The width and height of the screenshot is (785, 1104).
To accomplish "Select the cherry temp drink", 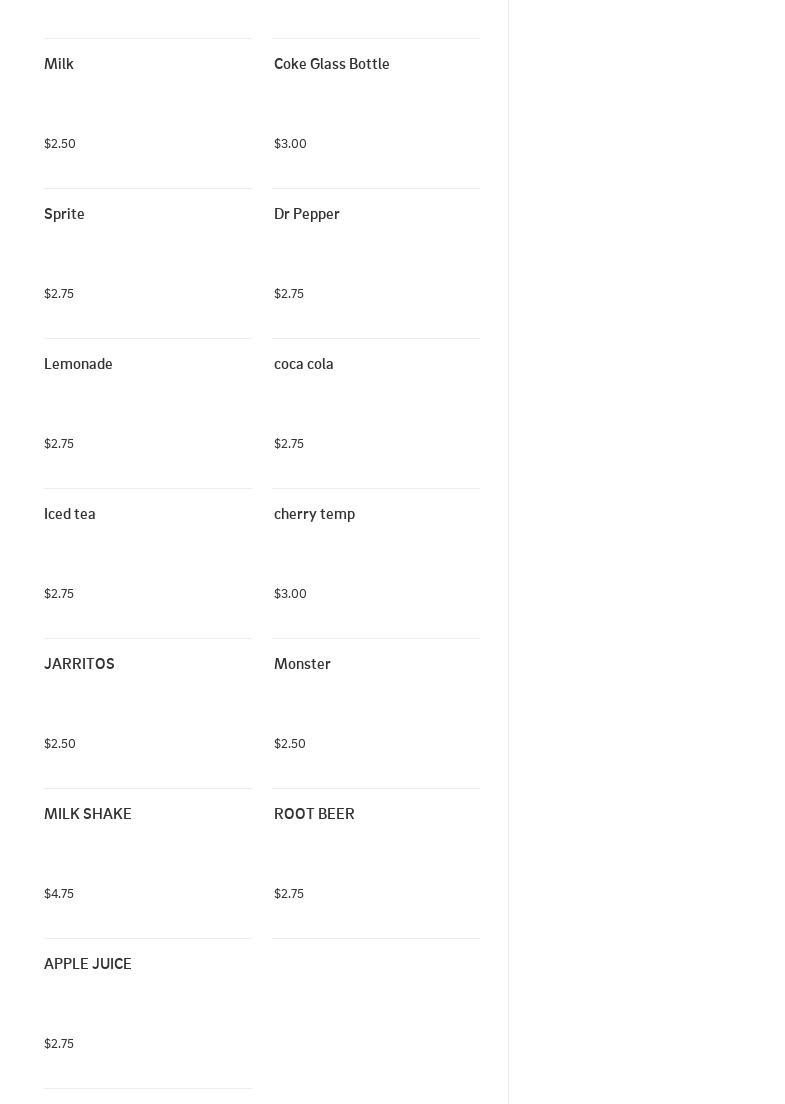I will [x=314, y=514].
